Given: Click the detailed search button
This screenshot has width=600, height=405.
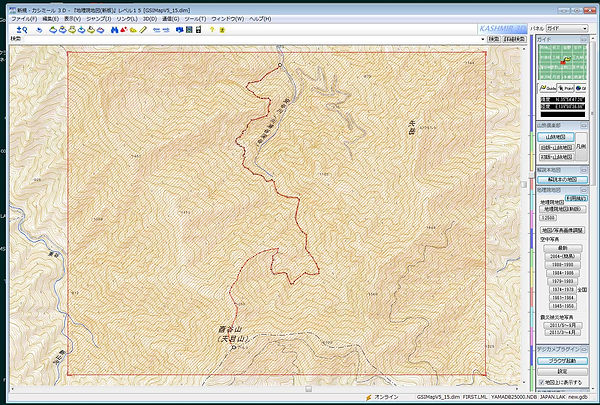Looking at the screenshot, I should [x=515, y=39].
